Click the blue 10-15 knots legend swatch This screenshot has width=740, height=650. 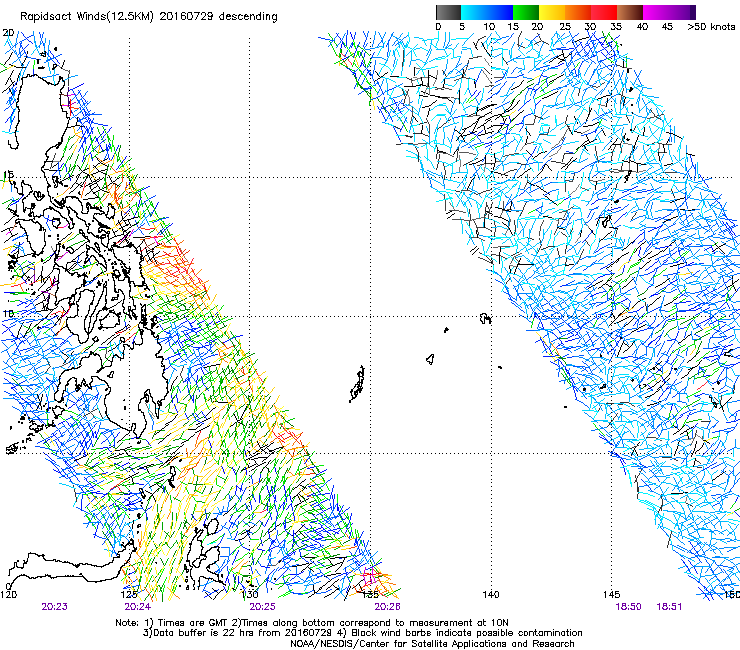tap(500, 12)
